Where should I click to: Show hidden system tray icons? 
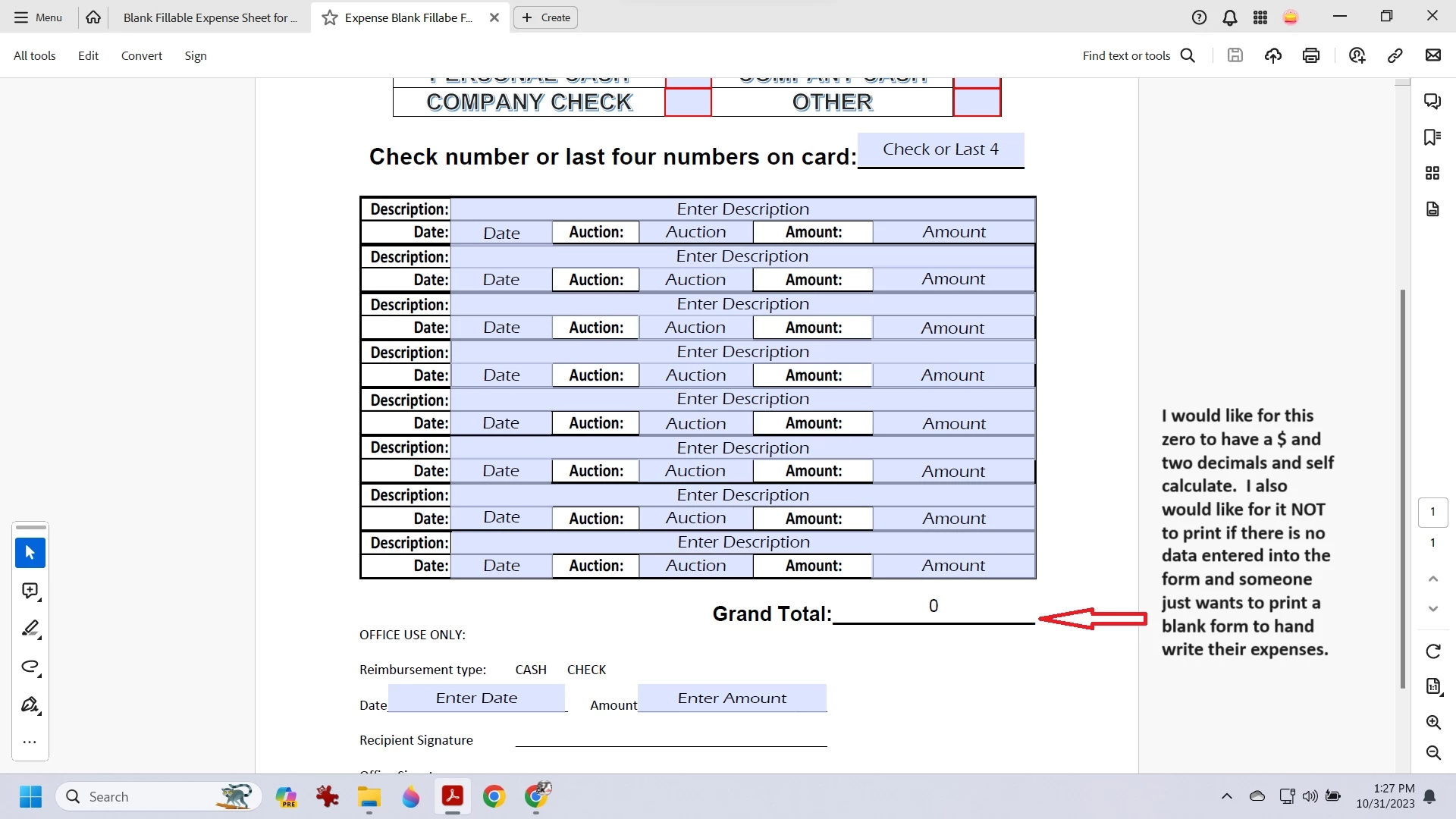click(x=1226, y=796)
